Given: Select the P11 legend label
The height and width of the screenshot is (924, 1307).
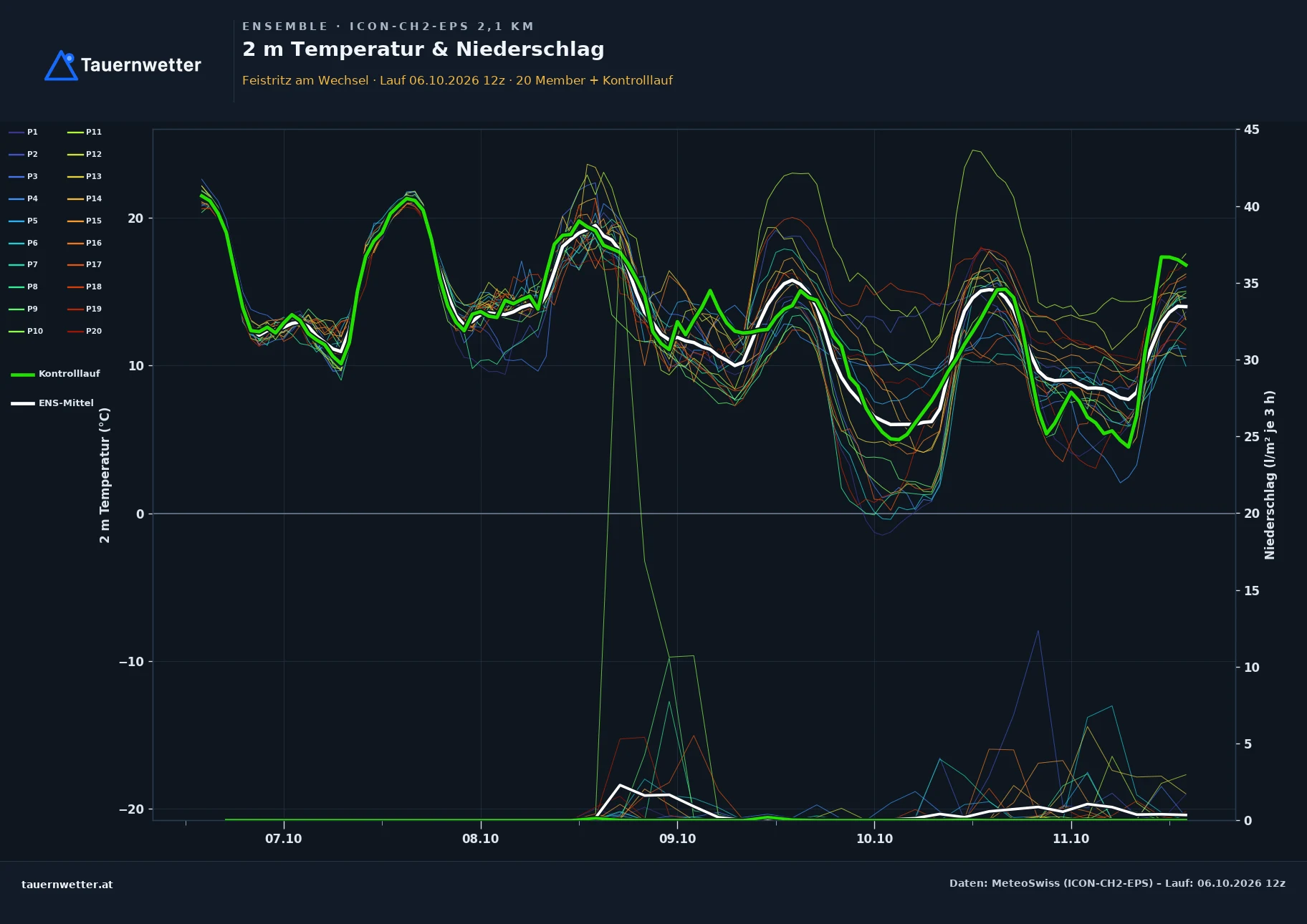Looking at the screenshot, I should pos(94,132).
